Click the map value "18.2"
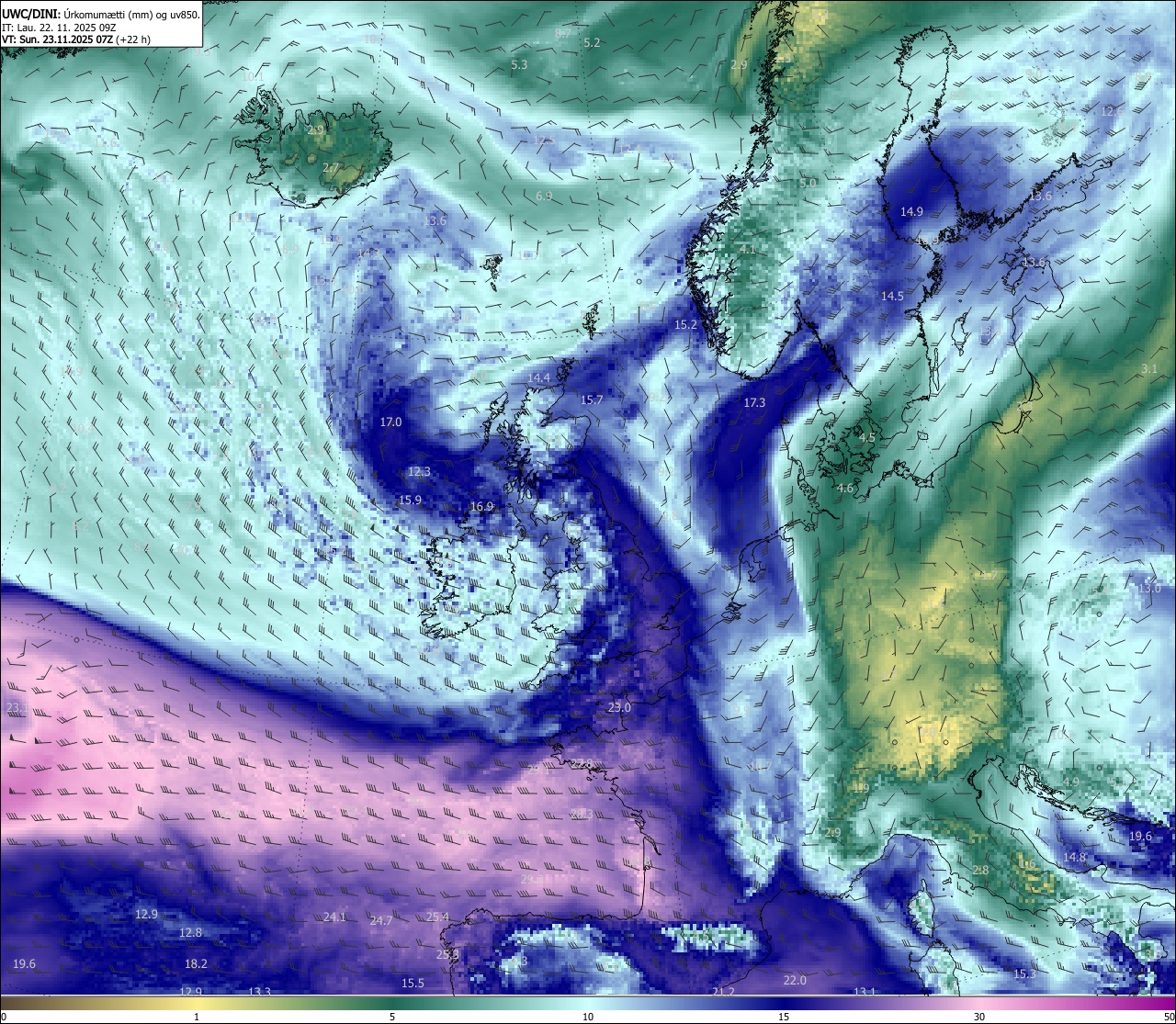The height and width of the screenshot is (1024, 1176). 196,964
